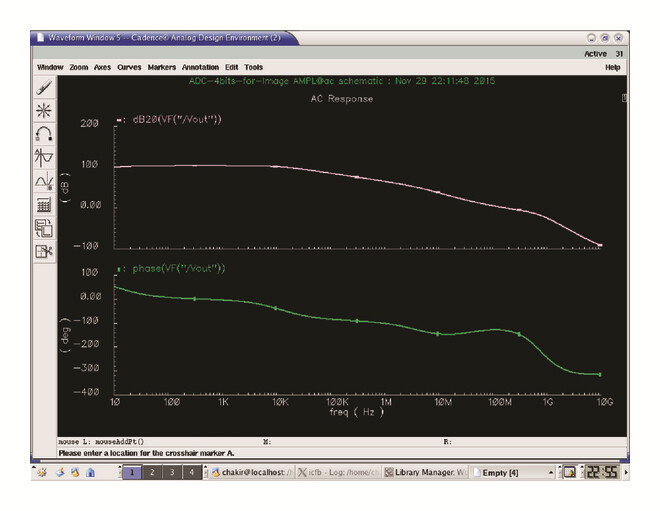This screenshot has width=660, height=511.
Task: Click the ( dB ) y-axis label
Action: [x=65, y=188]
